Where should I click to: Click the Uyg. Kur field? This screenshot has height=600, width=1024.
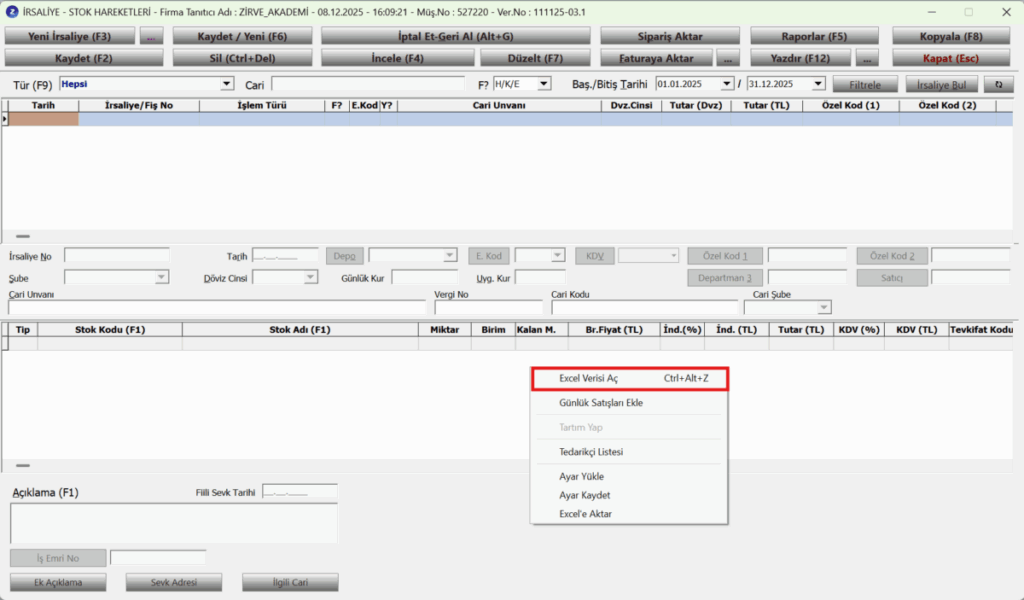coord(540,277)
